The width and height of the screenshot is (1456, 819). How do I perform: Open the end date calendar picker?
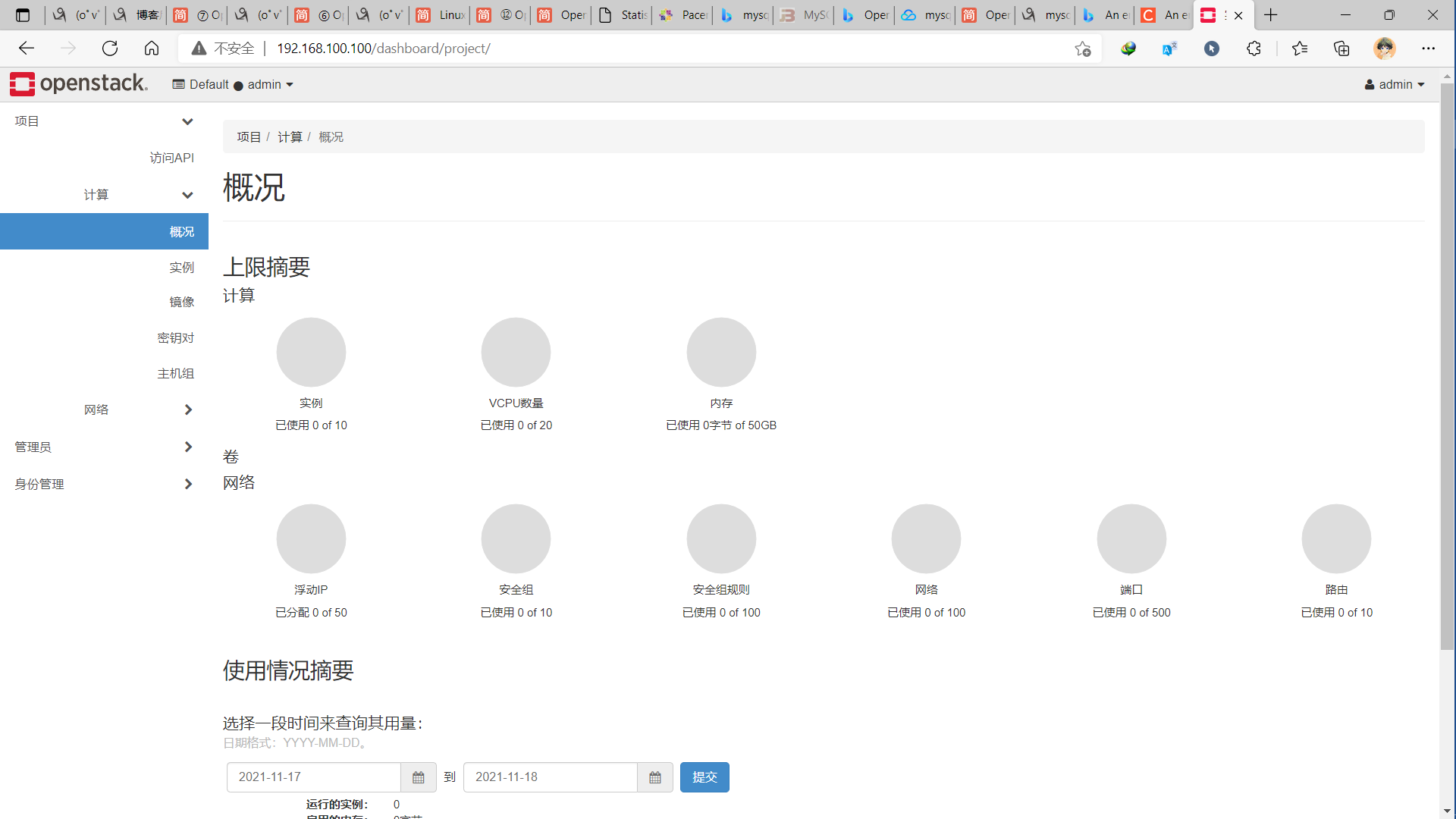pos(655,777)
